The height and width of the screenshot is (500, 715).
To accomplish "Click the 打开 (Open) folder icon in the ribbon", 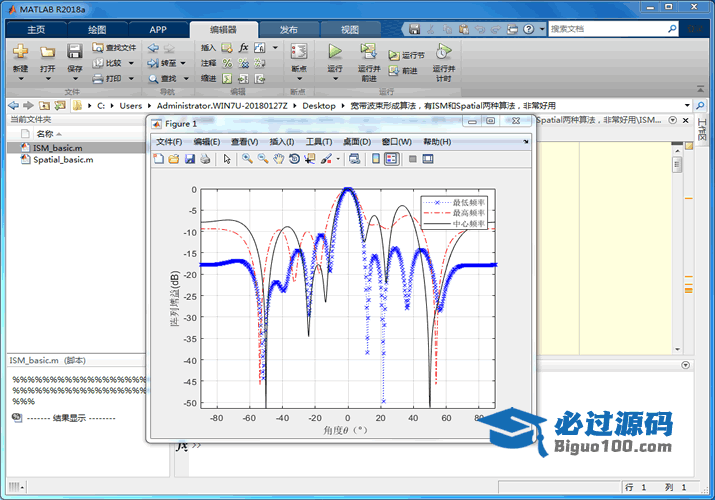I will tap(47, 52).
